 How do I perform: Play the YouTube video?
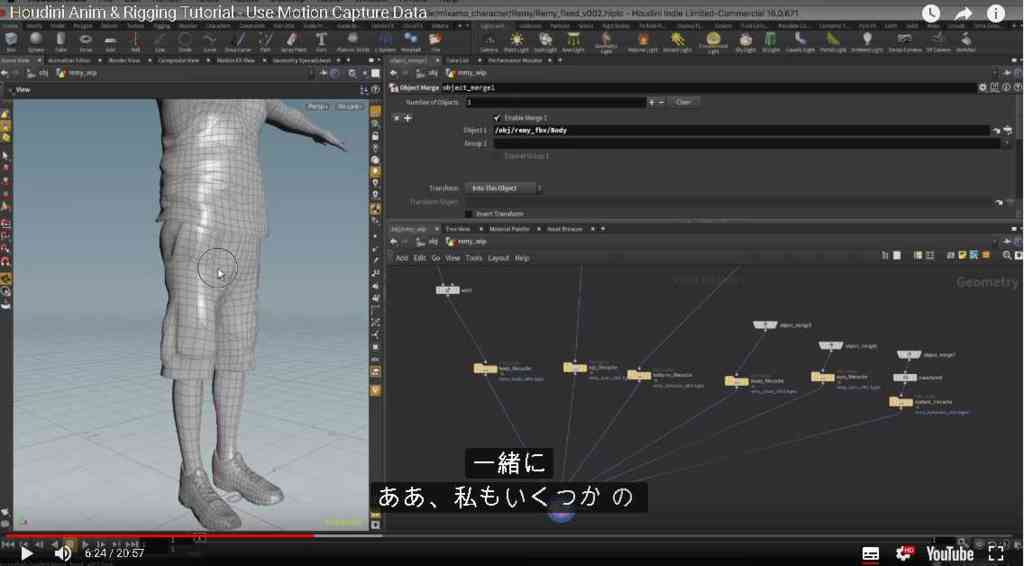point(26,554)
